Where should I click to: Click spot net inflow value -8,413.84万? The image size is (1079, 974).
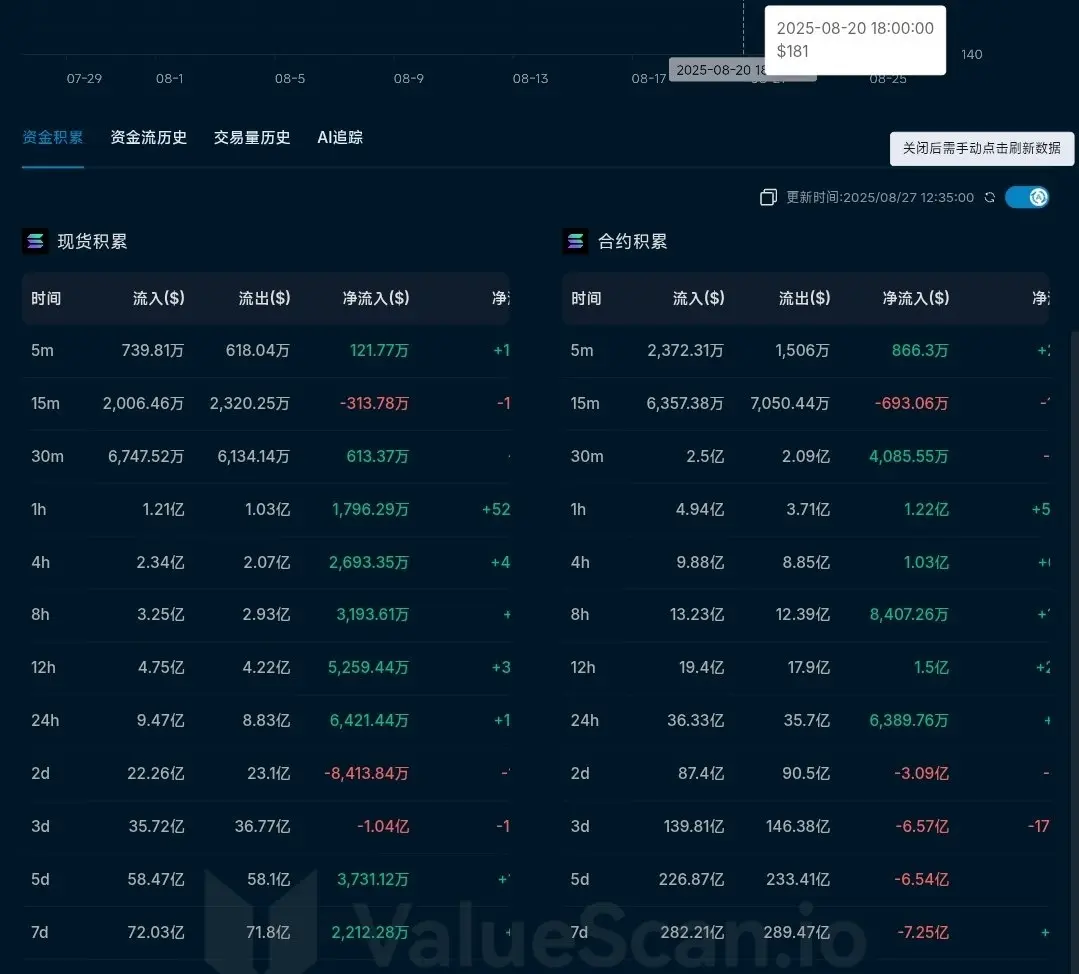pyautogui.click(x=367, y=773)
